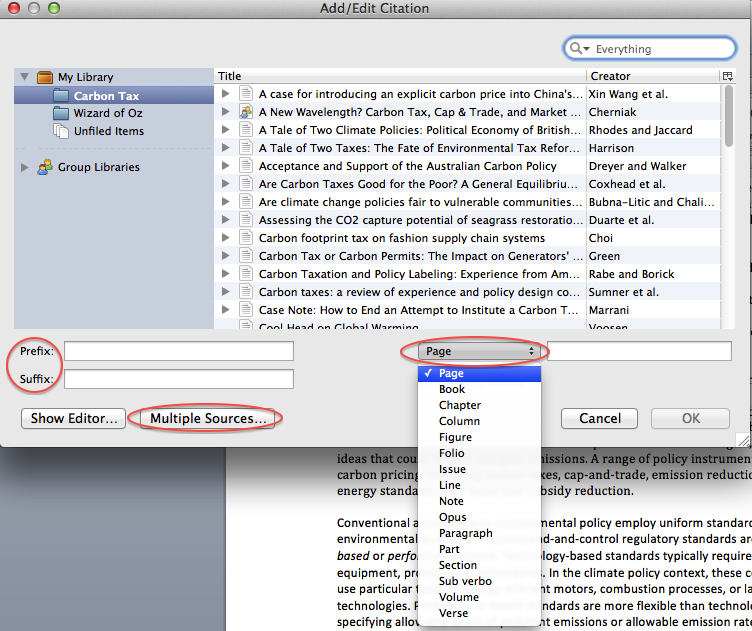Click the item list vertical scrollbar thumb
This screenshot has height=631, width=752.
coord(728,116)
